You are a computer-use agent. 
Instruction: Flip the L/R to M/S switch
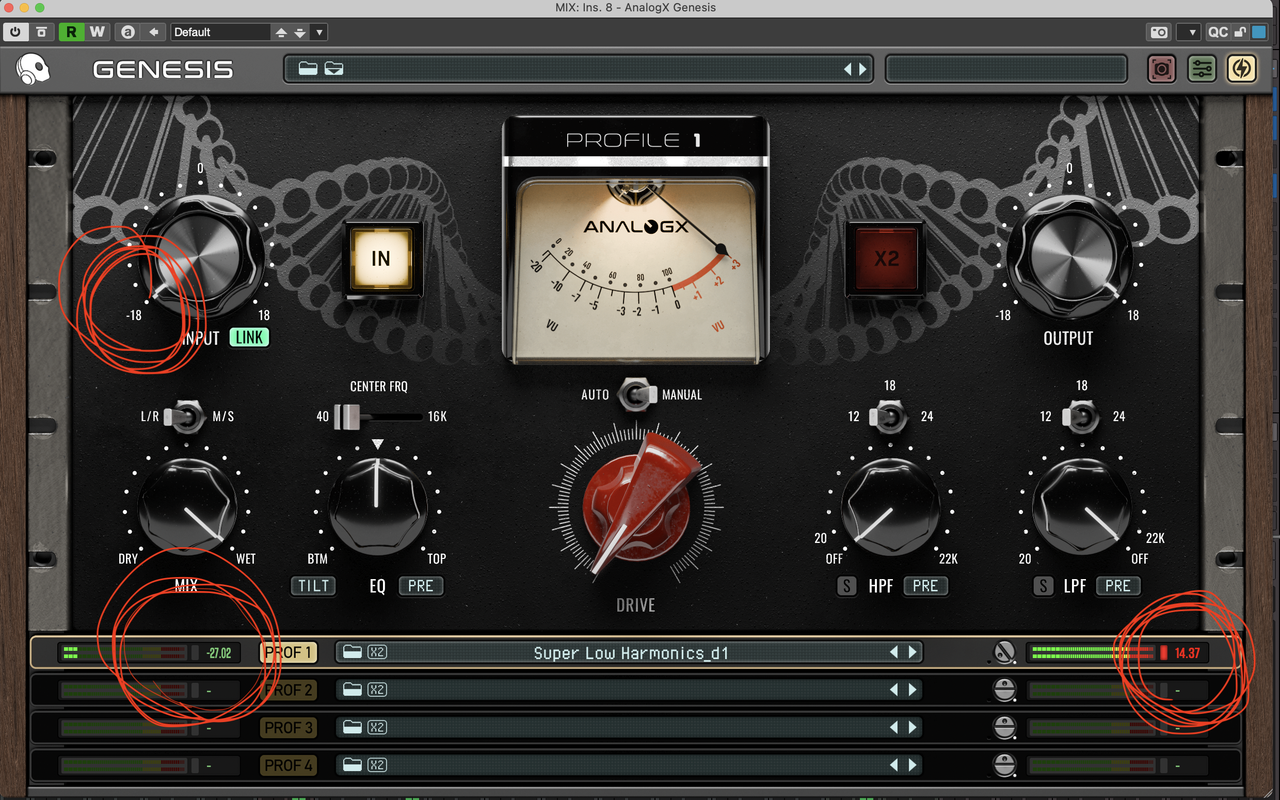186,415
